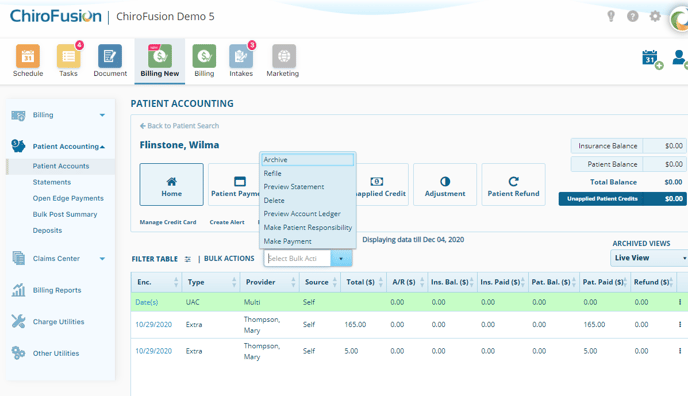Click the Billing sidebar icon
Screen dimensions: 688x396
(x=18, y=115)
